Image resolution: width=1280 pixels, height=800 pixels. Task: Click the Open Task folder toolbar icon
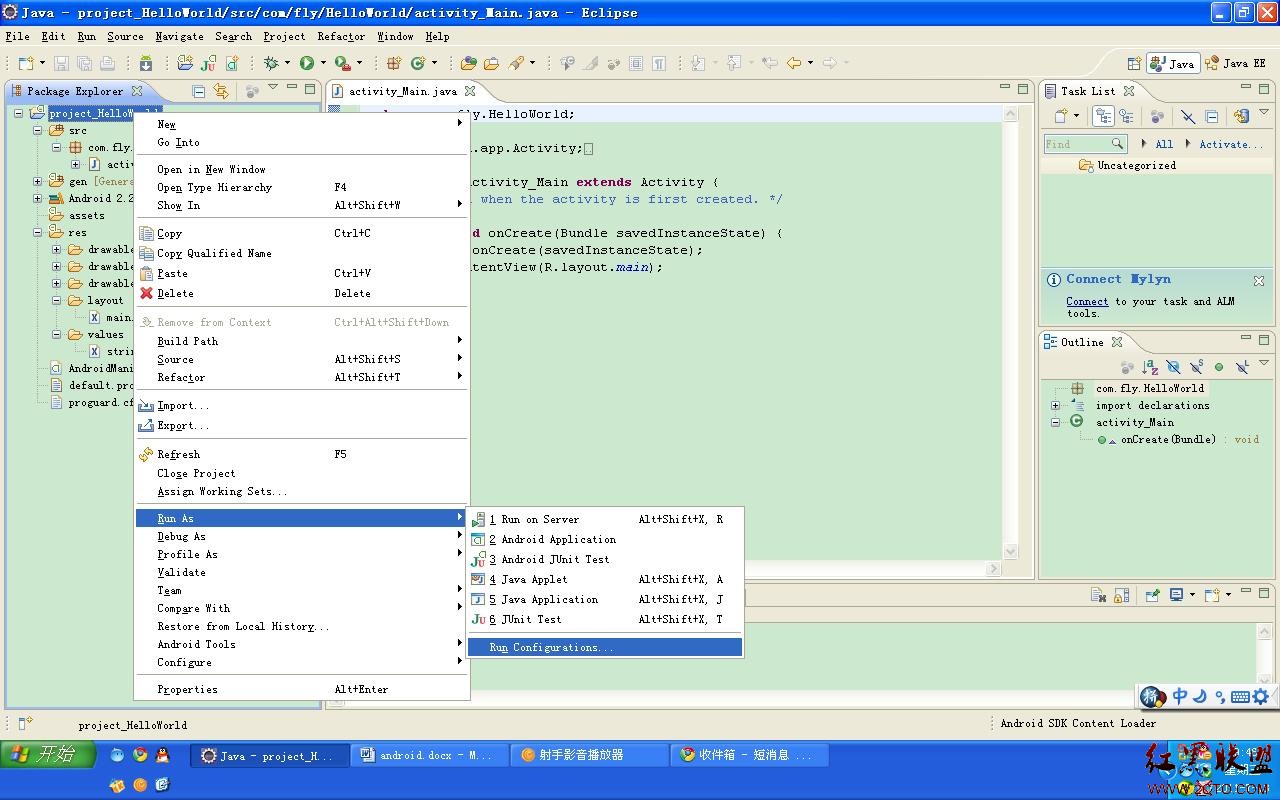click(491, 63)
